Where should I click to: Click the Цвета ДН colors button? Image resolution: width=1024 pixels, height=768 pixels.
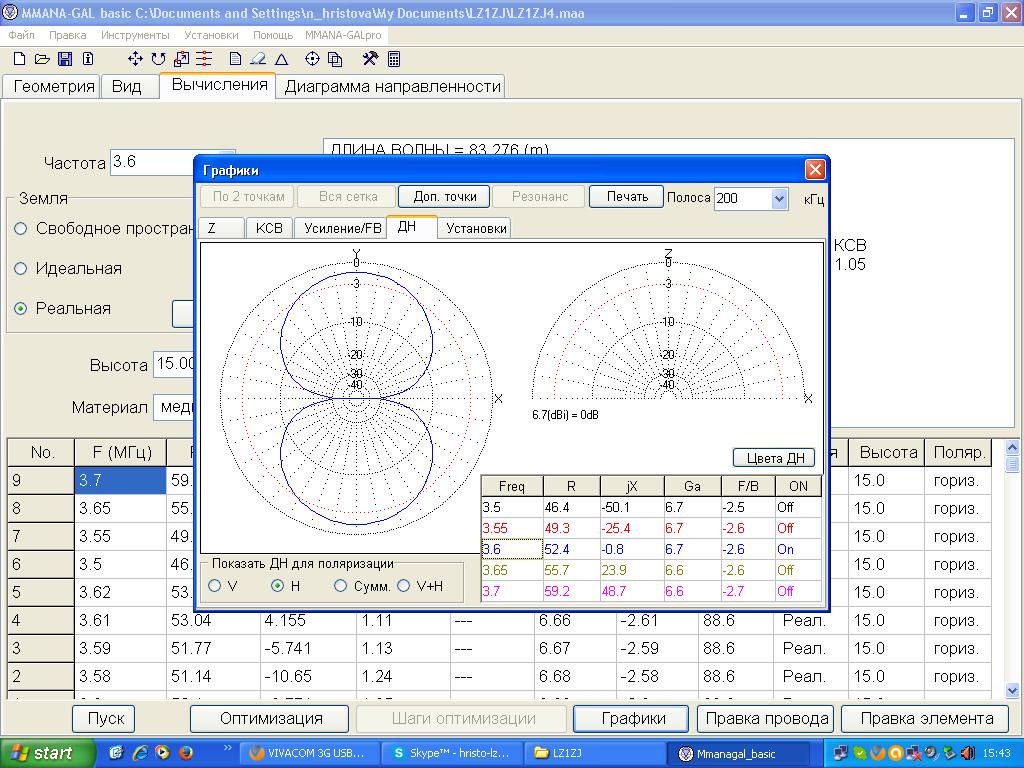[774, 458]
